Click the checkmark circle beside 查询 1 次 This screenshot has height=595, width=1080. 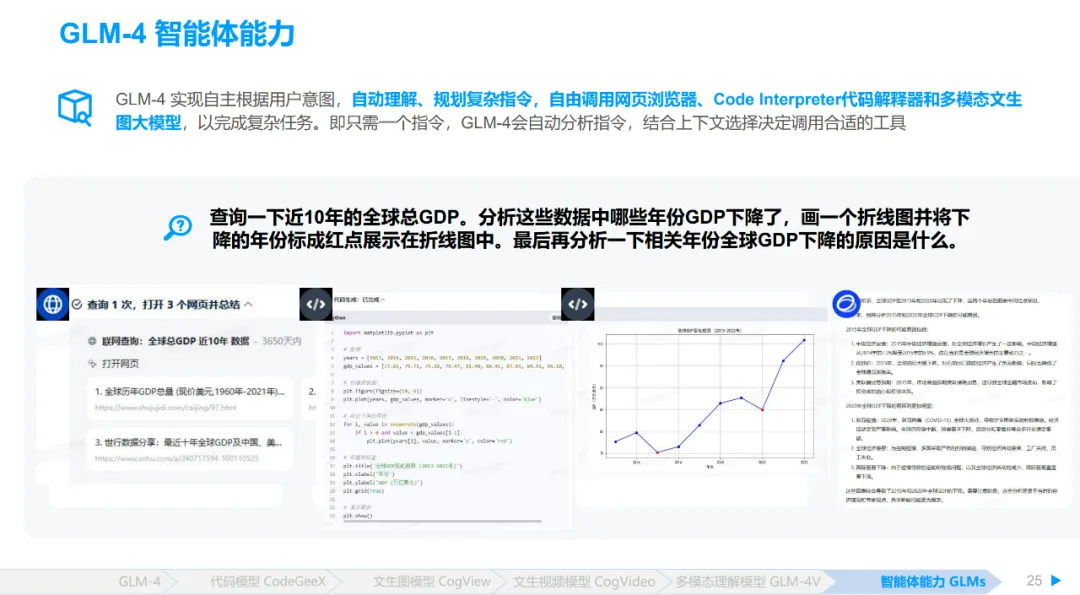77,304
